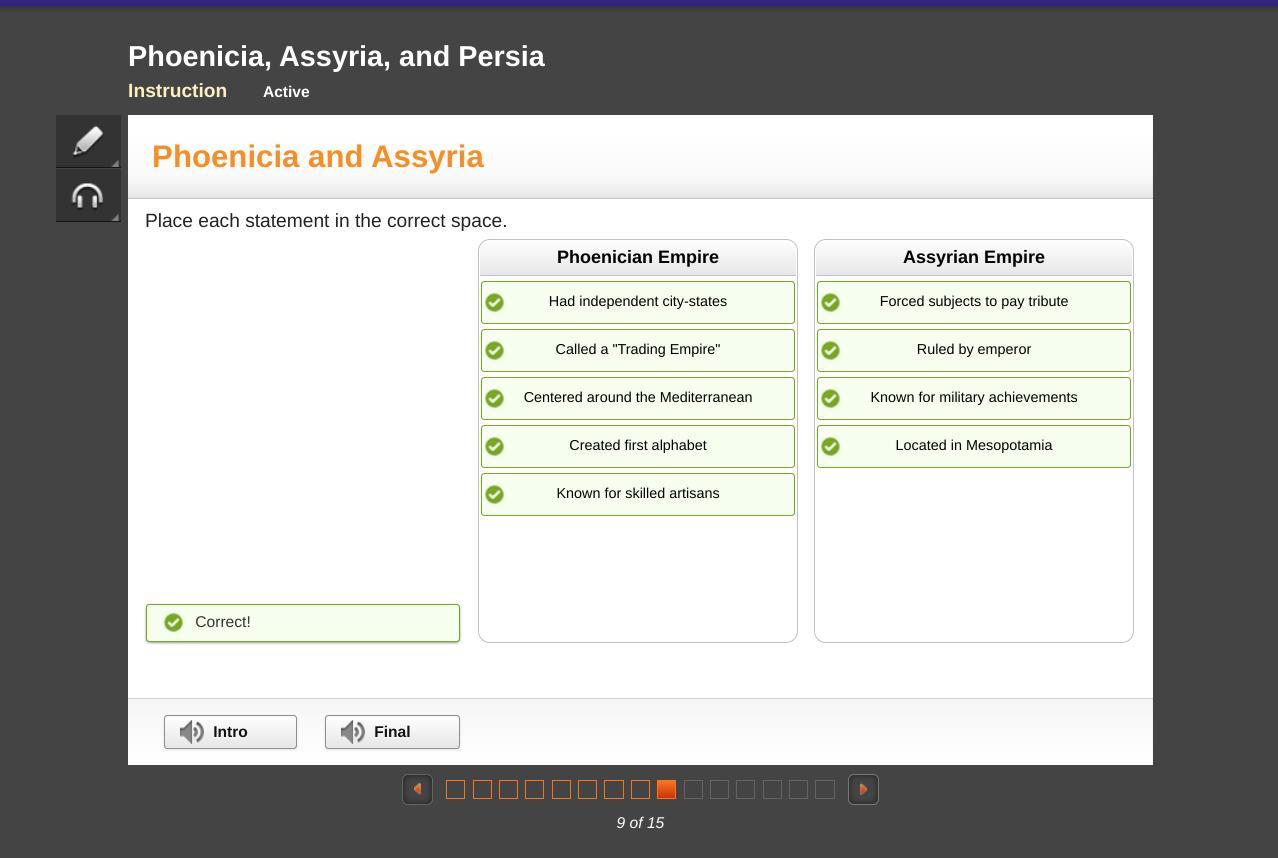Expand the headphones tool corner arrow

(x=115, y=217)
